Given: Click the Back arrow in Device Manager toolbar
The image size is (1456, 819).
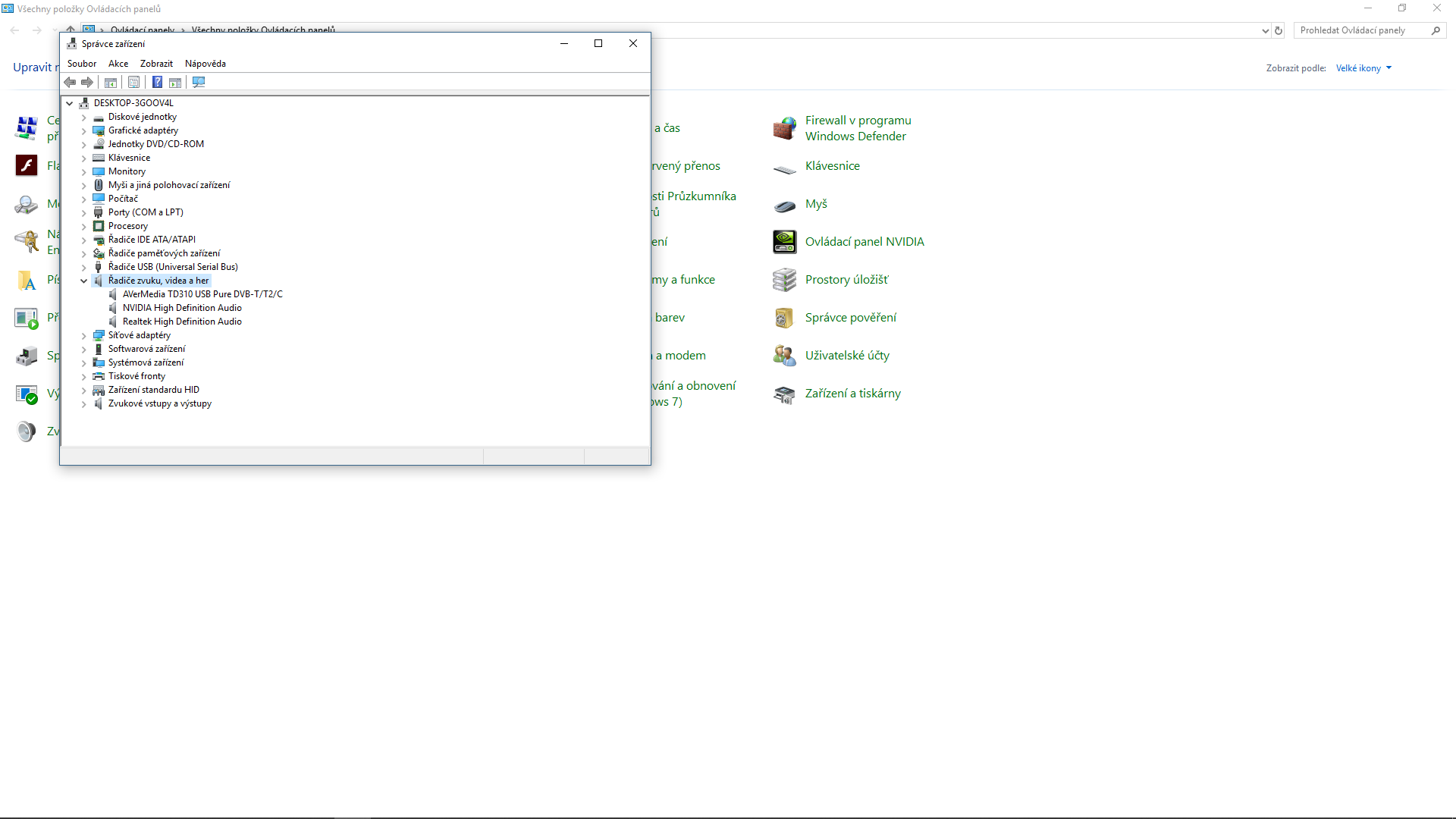Looking at the screenshot, I should pyautogui.click(x=70, y=82).
